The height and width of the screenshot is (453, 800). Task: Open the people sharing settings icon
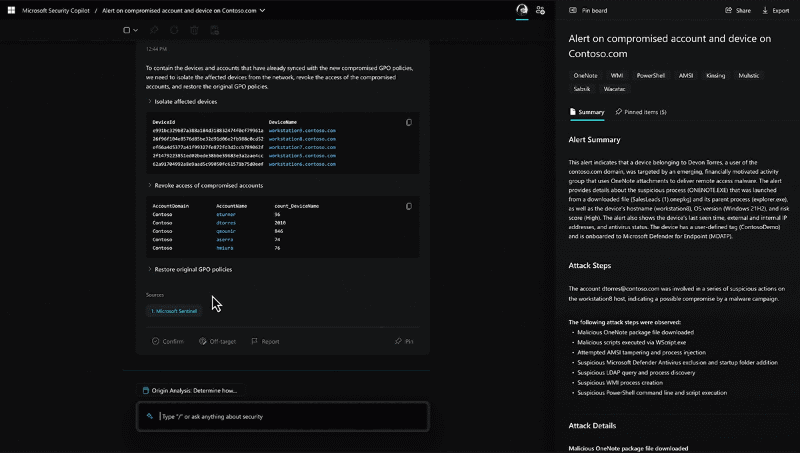click(x=541, y=10)
